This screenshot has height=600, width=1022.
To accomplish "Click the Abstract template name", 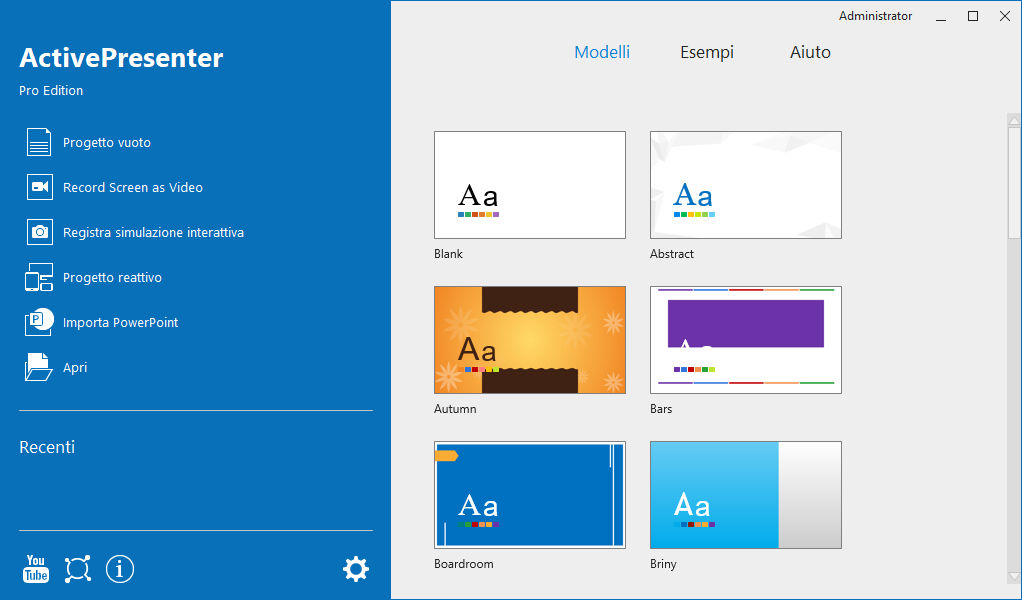I will click(672, 254).
